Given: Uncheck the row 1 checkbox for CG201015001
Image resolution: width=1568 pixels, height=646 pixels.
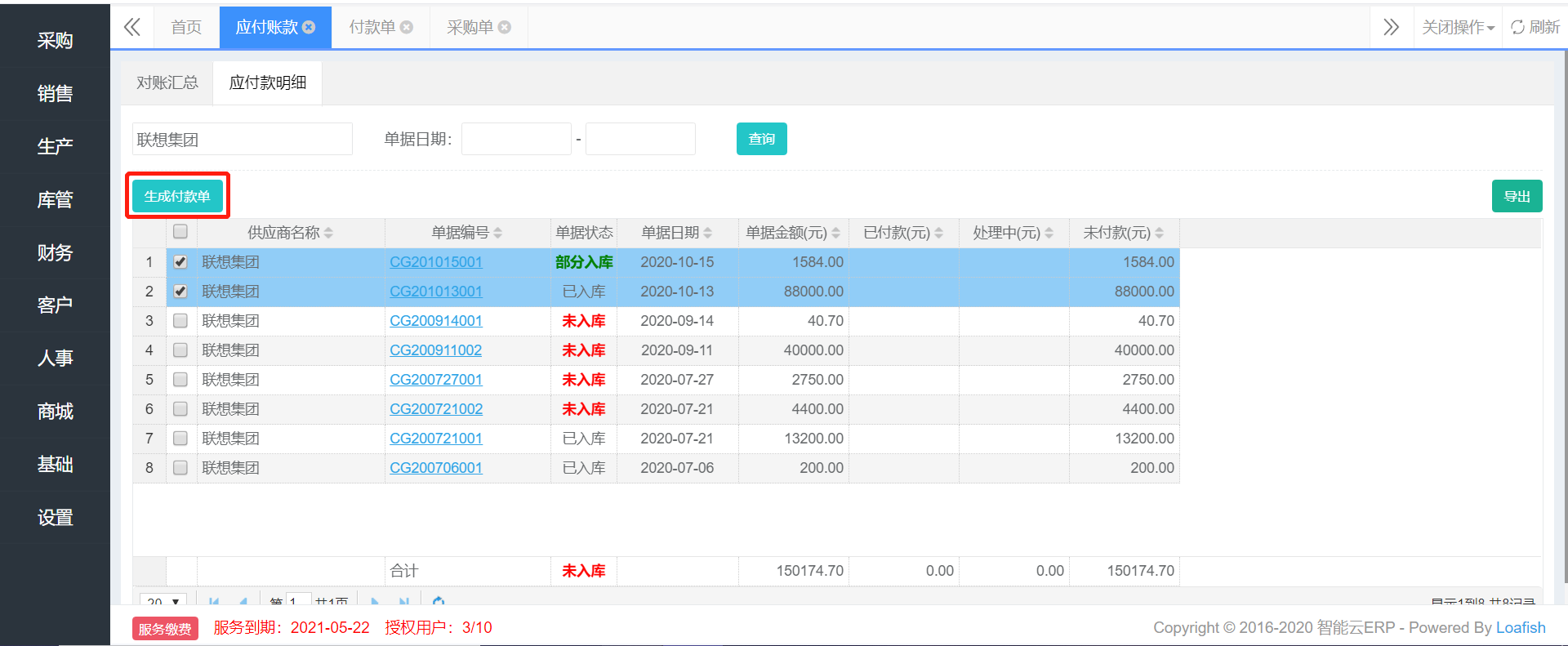Looking at the screenshot, I should tap(180, 262).
